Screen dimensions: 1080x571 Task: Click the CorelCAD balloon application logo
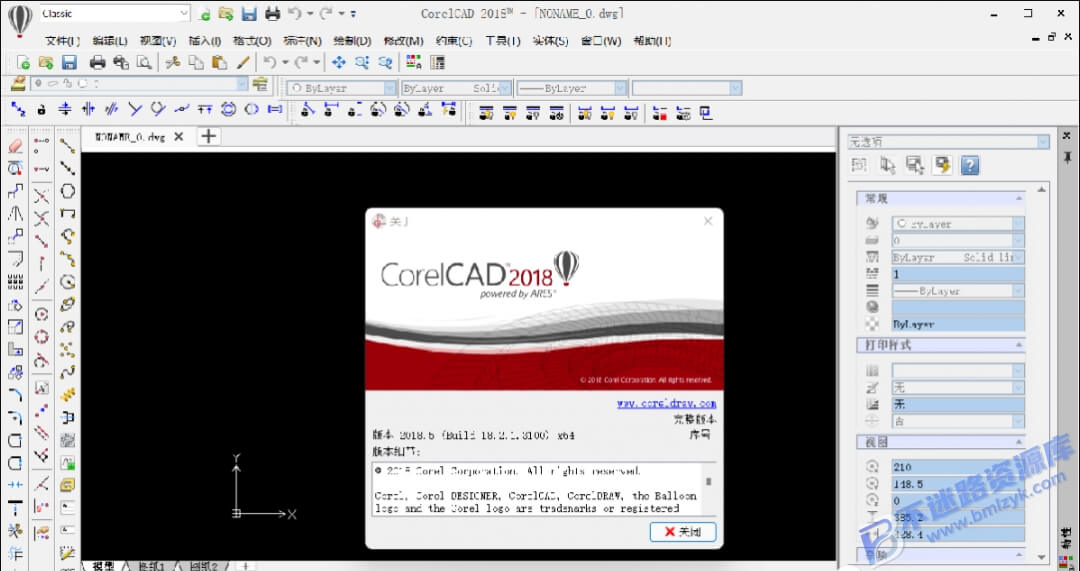click(x=20, y=21)
